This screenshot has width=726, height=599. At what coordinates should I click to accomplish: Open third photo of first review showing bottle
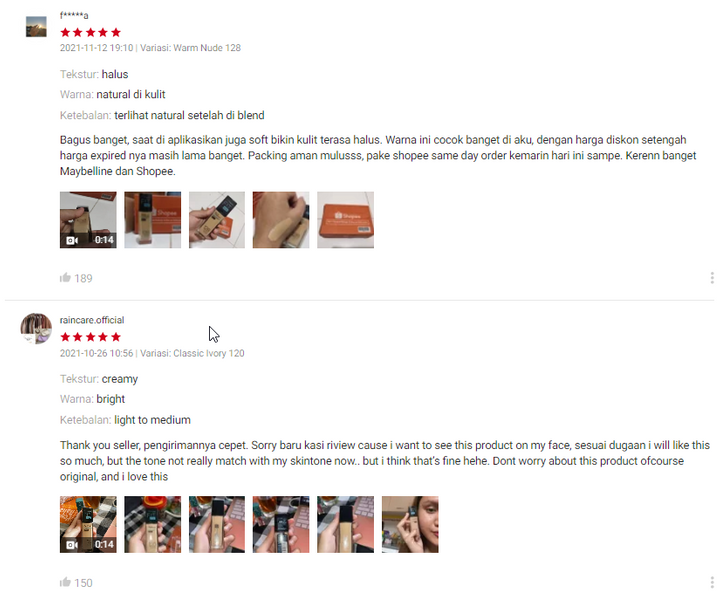point(217,220)
